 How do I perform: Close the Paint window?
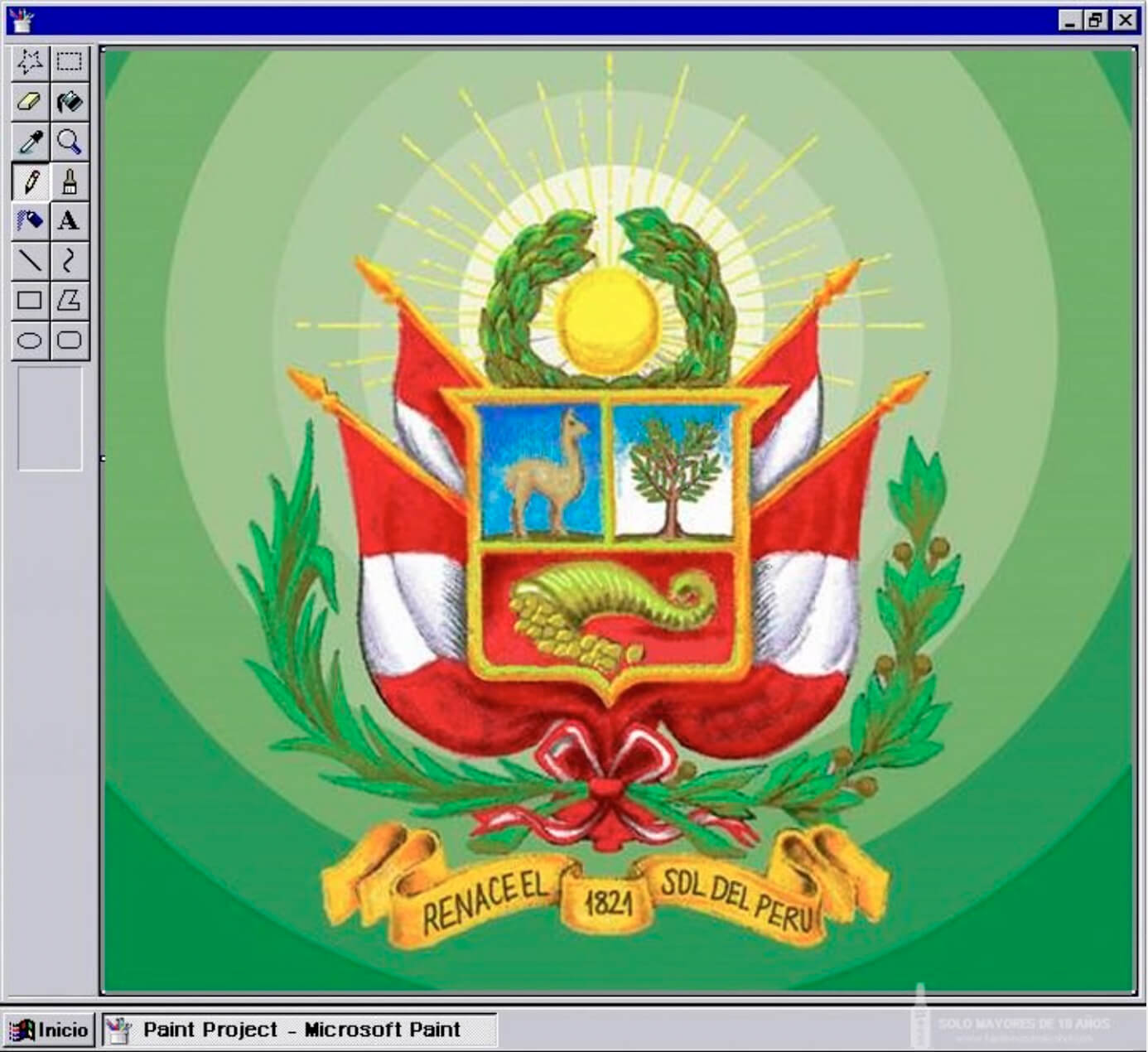(1124, 21)
